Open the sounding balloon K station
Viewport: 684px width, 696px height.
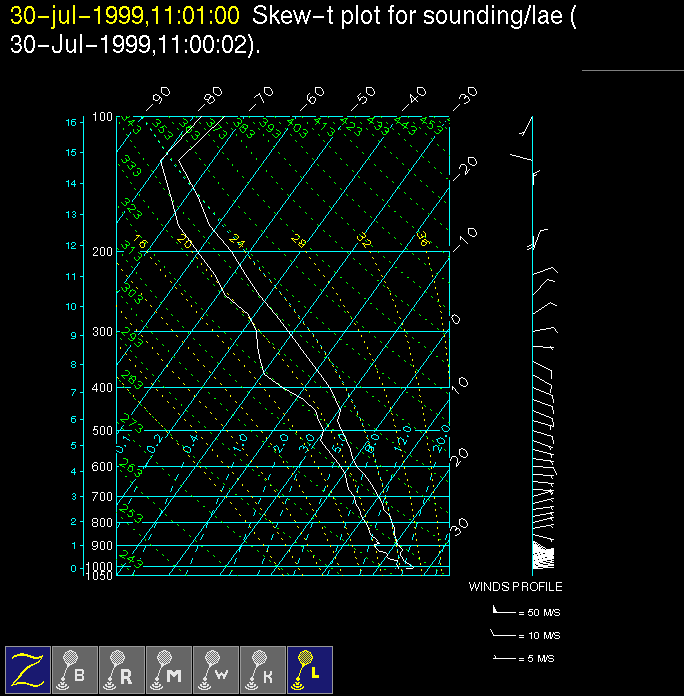pyautogui.click(x=263, y=669)
